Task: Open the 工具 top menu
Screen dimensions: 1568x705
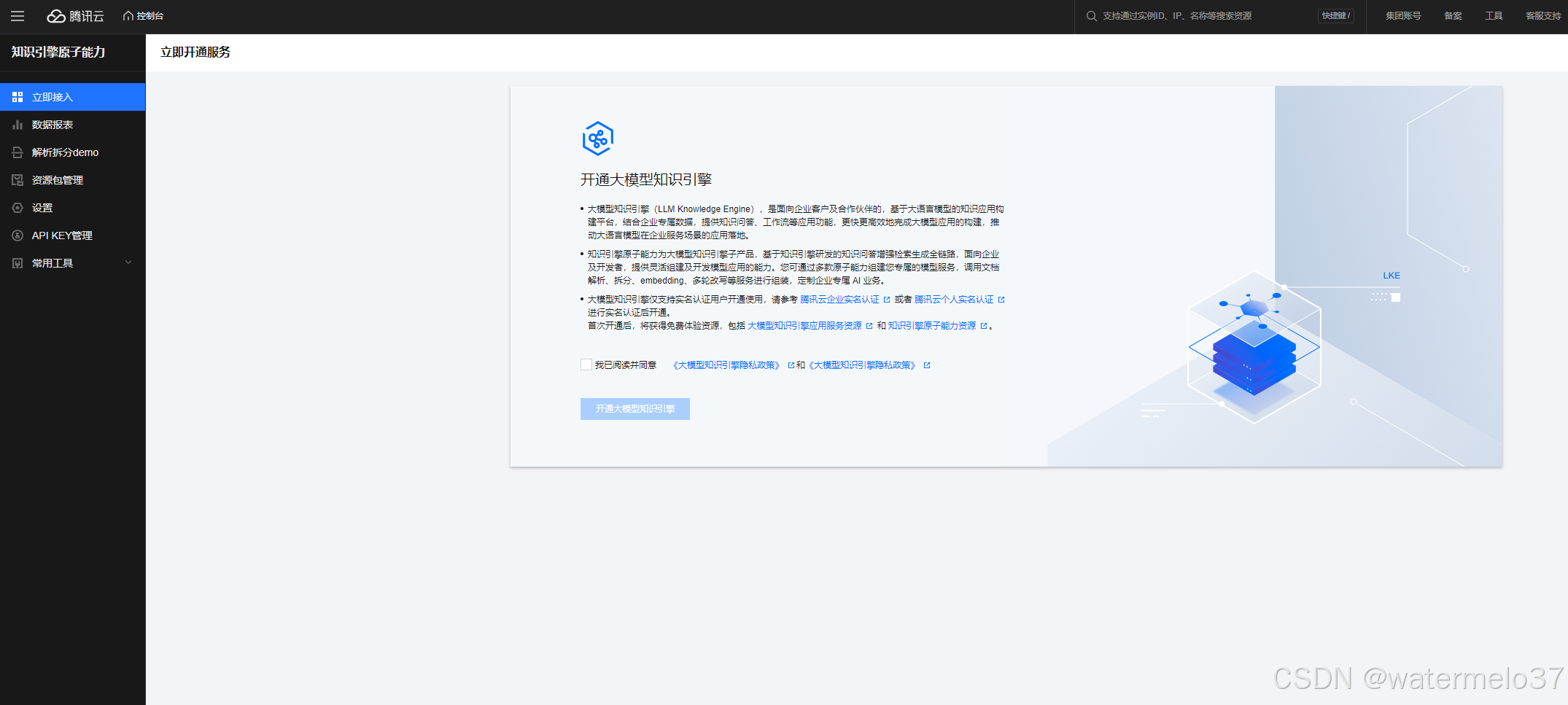Action: tap(1494, 16)
